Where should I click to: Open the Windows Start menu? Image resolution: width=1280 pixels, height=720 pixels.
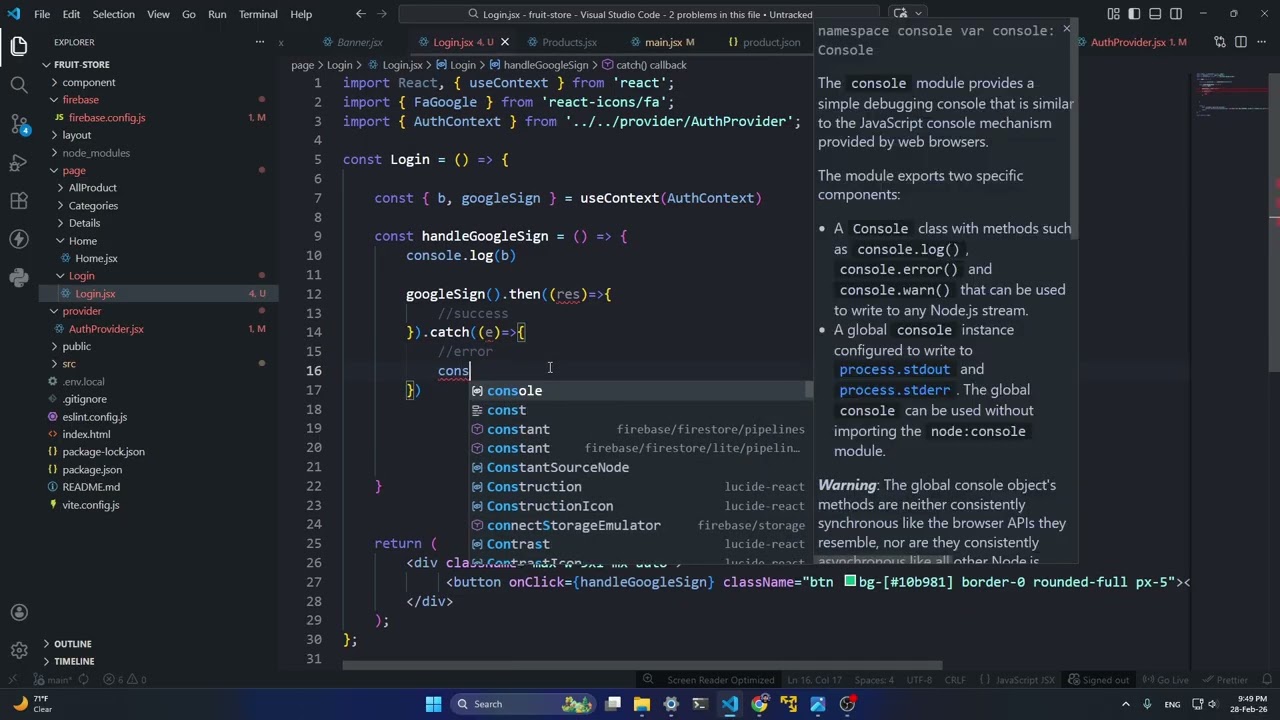coord(433,704)
